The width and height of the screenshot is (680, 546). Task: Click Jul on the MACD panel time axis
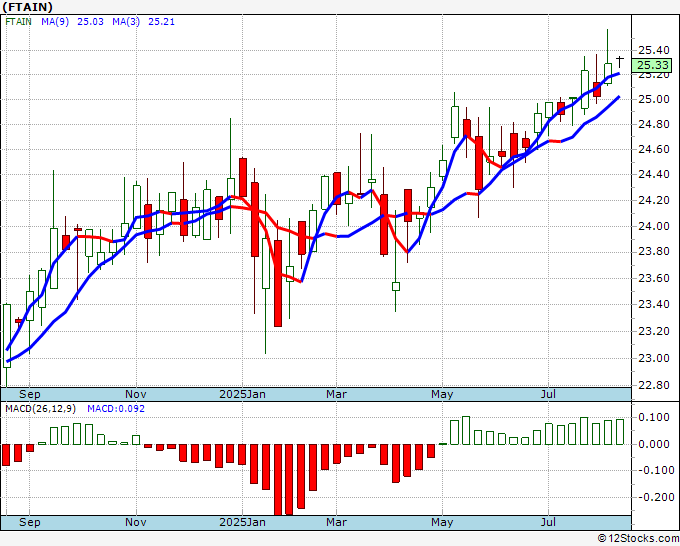point(549,522)
